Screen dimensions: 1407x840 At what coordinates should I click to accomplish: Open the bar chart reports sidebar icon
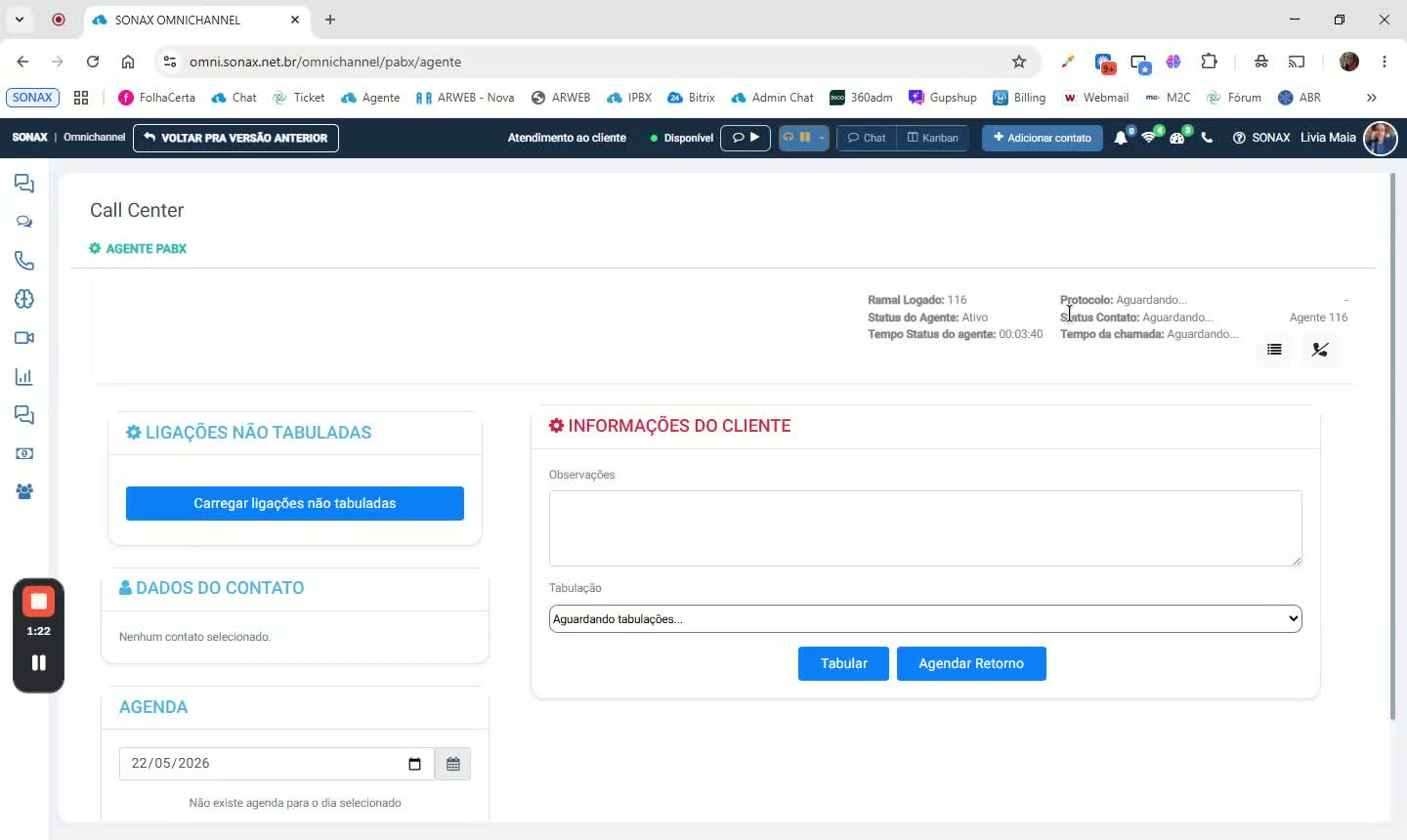[x=24, y=376]
